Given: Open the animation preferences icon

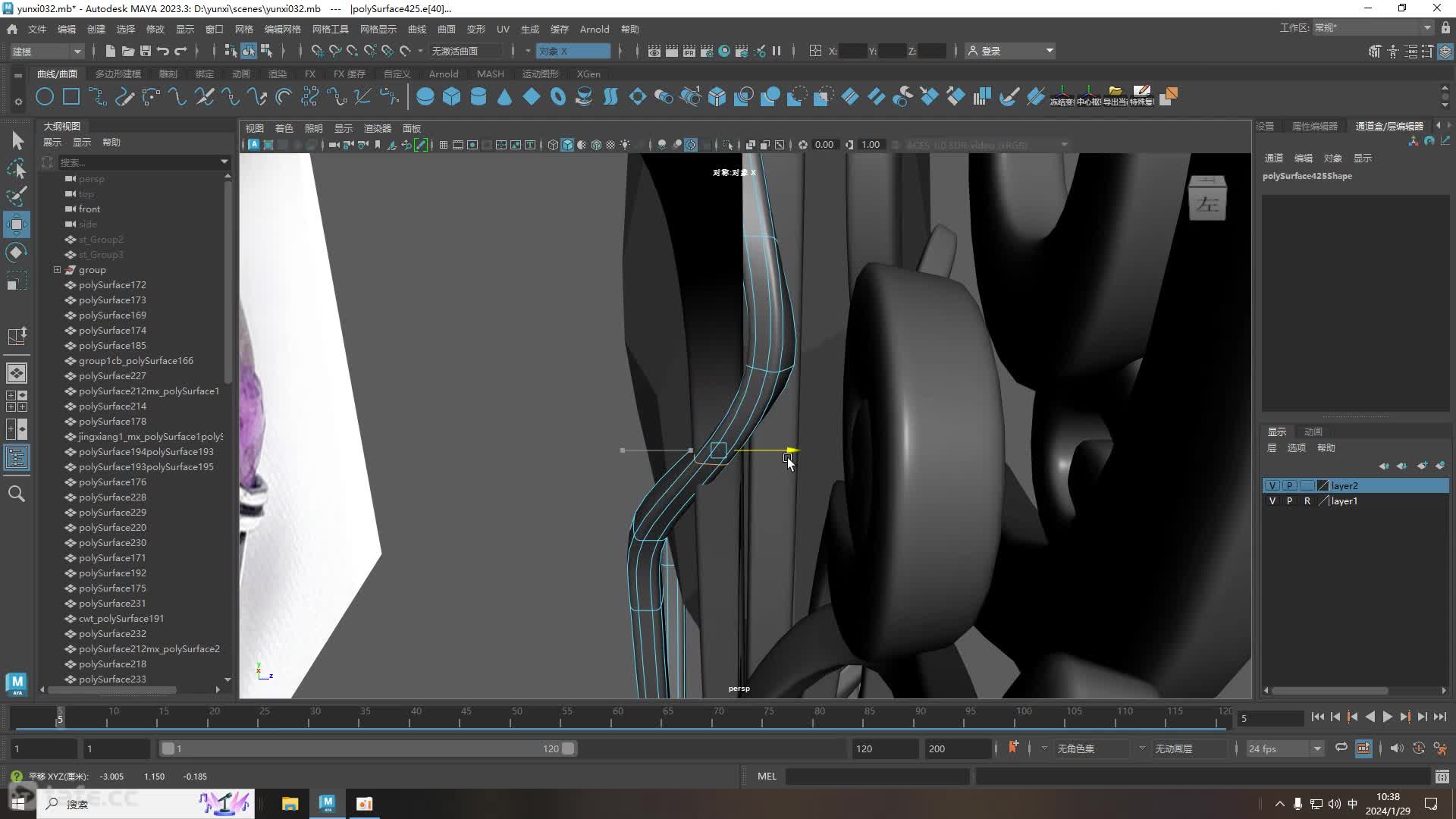Looking at the screenshot, I should tap(1440, 748).
